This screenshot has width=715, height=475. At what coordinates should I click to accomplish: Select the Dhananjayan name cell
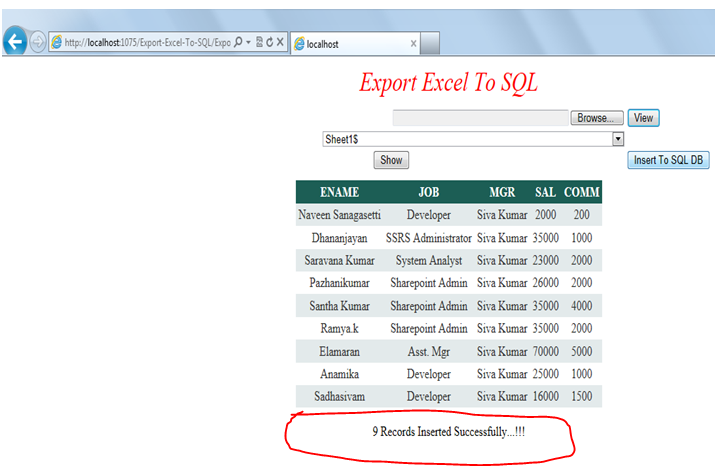[x=339, y=238]
